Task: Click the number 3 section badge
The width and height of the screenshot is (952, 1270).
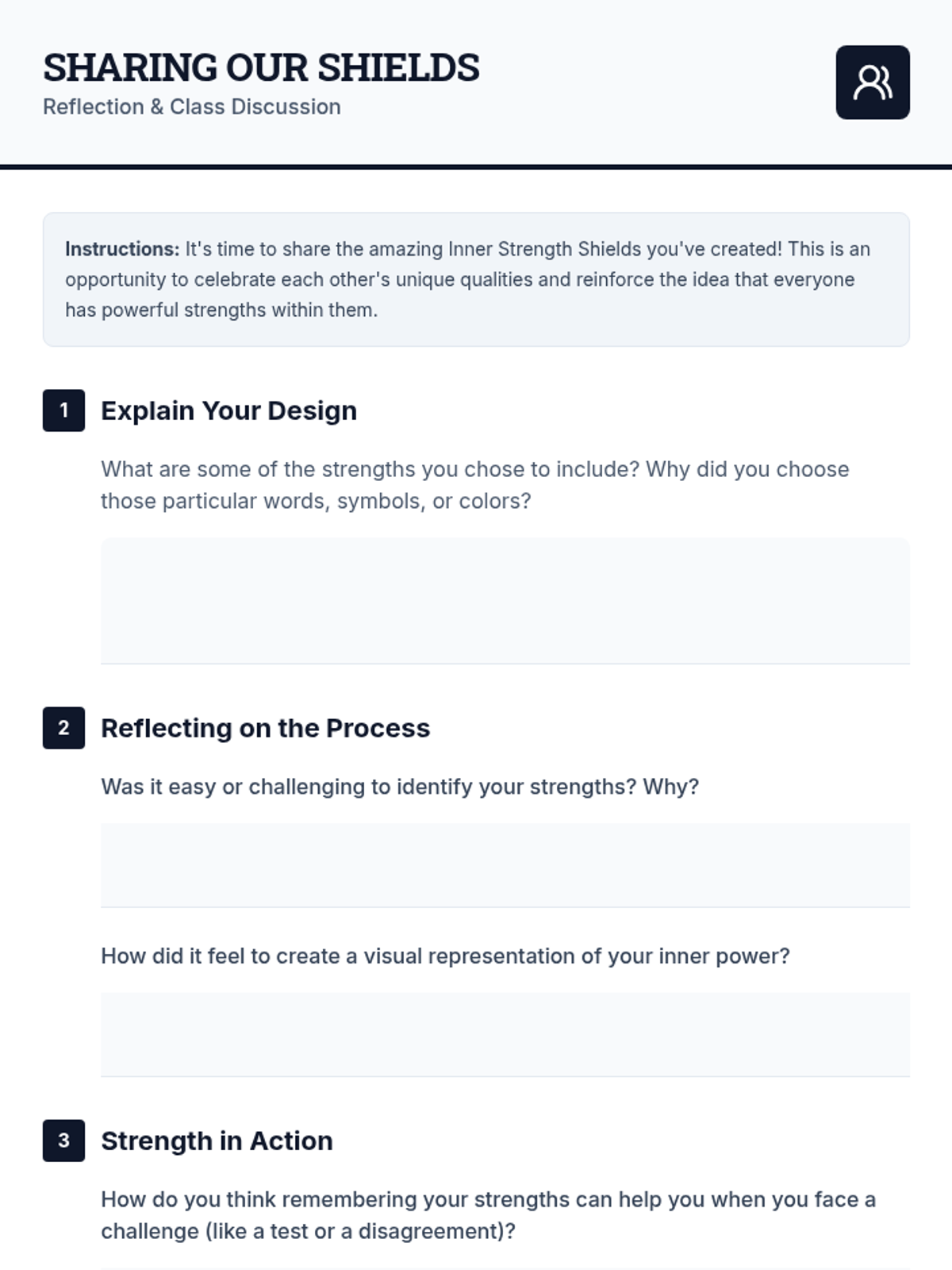Action: coord(63,1141)
